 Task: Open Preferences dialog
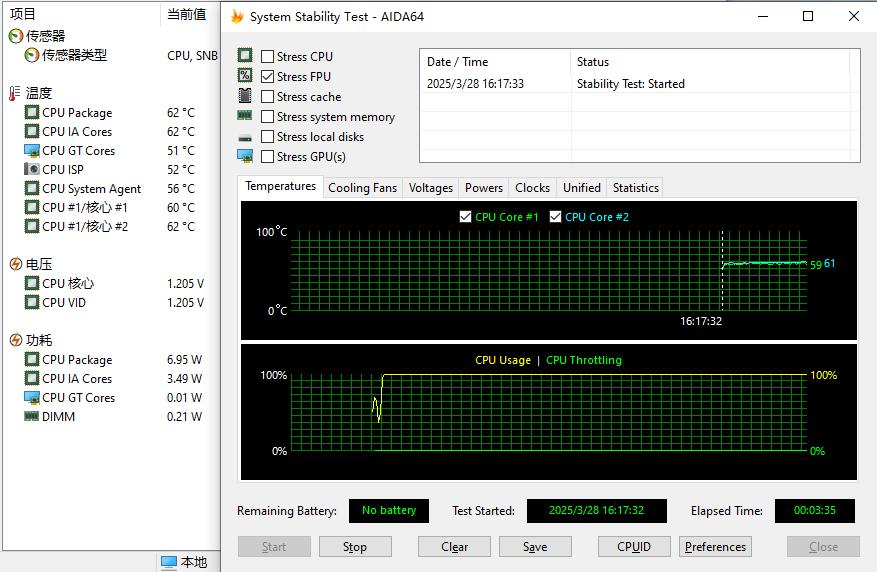pos(715,547)
